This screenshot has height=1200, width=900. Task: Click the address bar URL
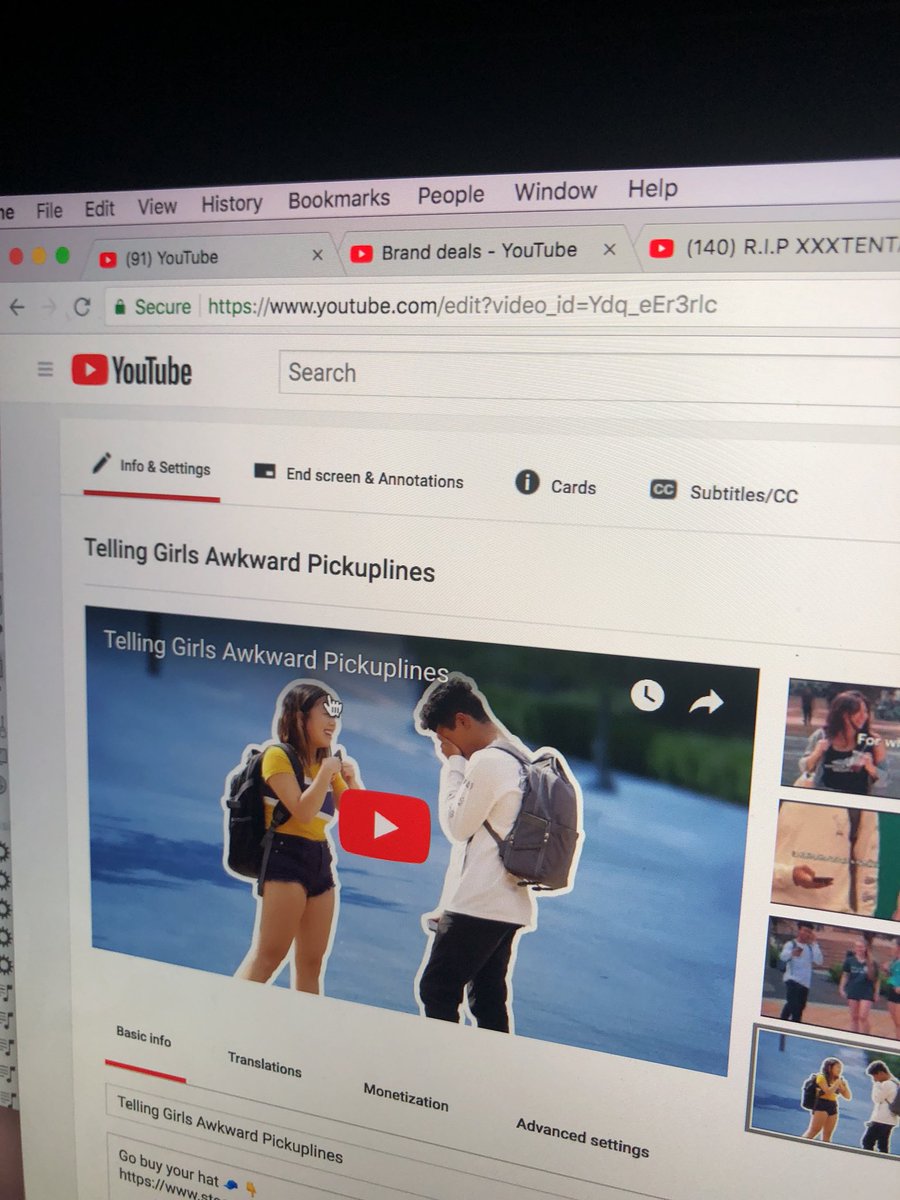coord(462,304)
